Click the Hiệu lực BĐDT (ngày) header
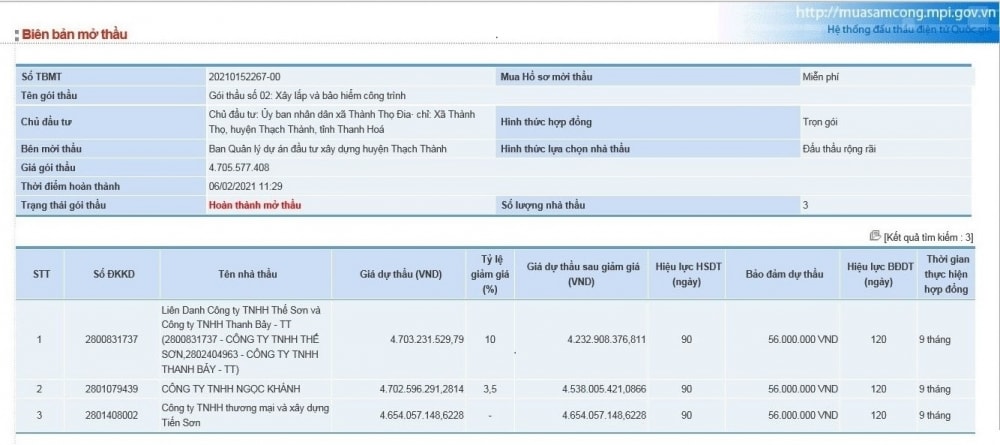Viewport: 1000px width, 445px height. coord(878,274)
